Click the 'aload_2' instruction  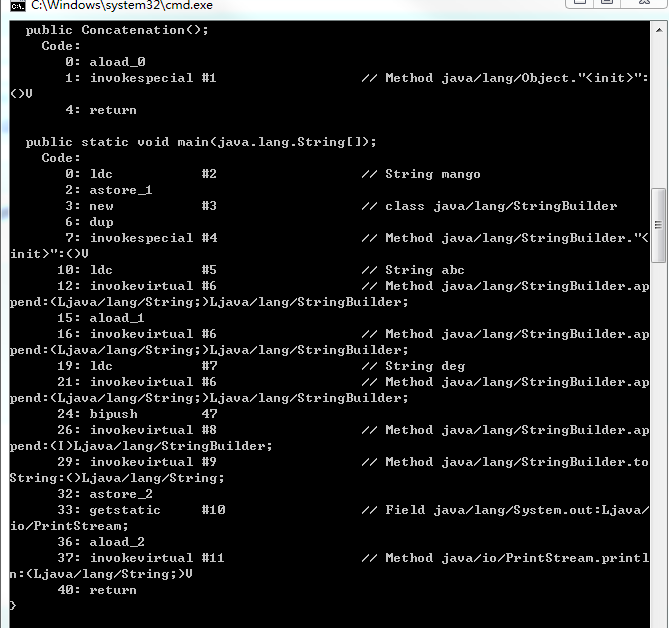[x=117, y=542]
